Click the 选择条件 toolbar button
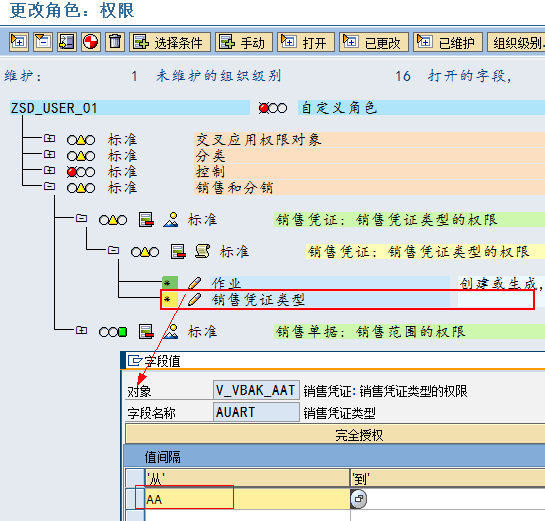The height and width of the screenshot is (521, 545). coord(170,42)
